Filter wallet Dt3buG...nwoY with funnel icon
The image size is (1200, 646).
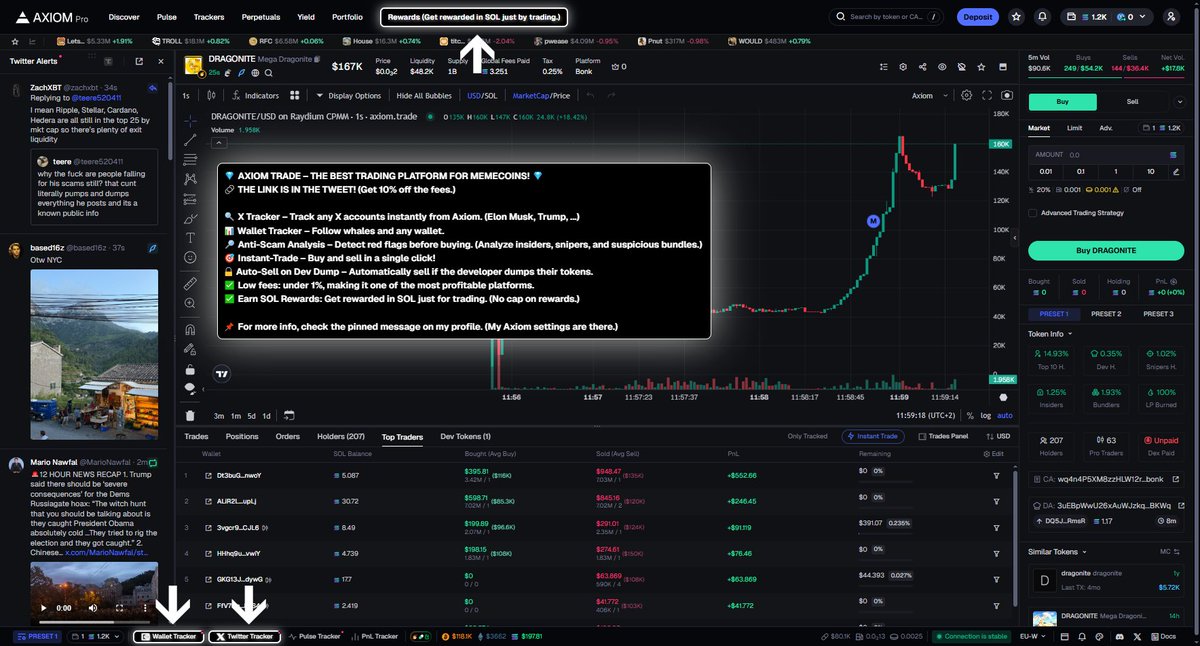coord(996,475)
